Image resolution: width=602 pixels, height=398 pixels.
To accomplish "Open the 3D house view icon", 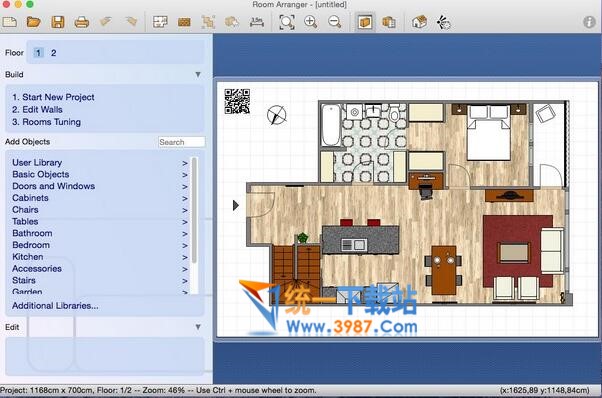I will coord(419,22).
